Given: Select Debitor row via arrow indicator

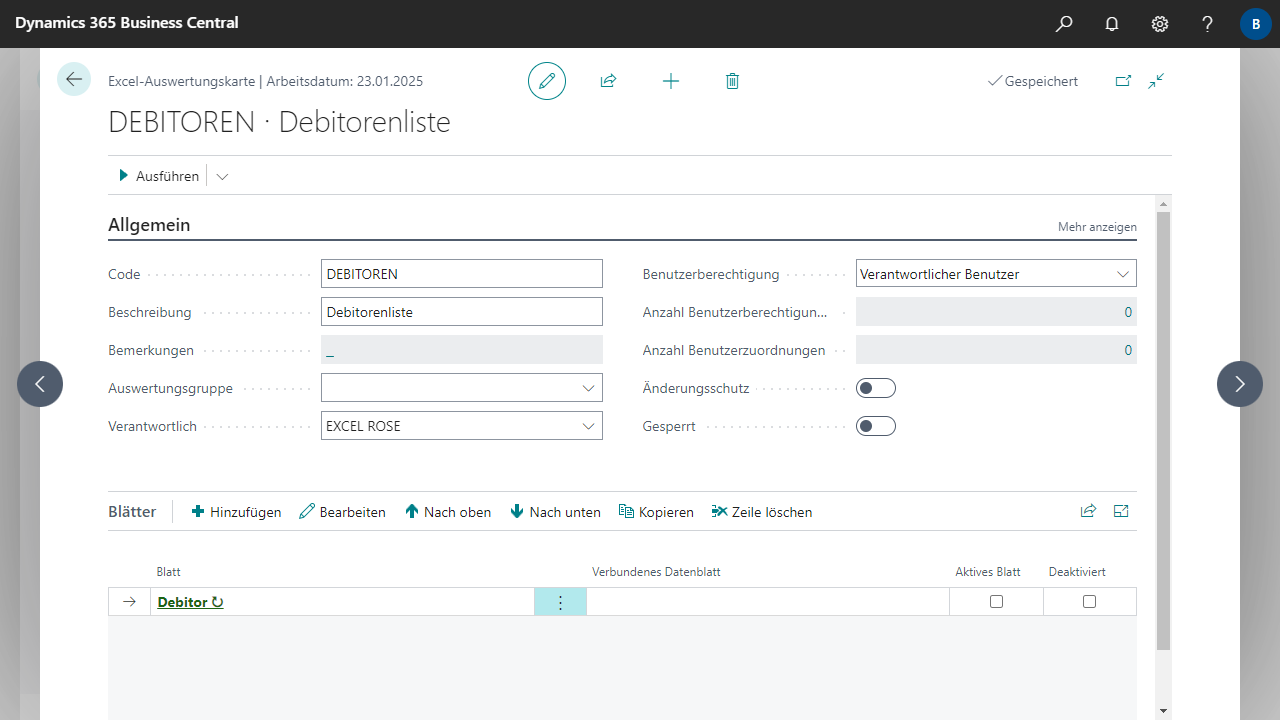Looking at the screenshot, I should pos(129,602).
